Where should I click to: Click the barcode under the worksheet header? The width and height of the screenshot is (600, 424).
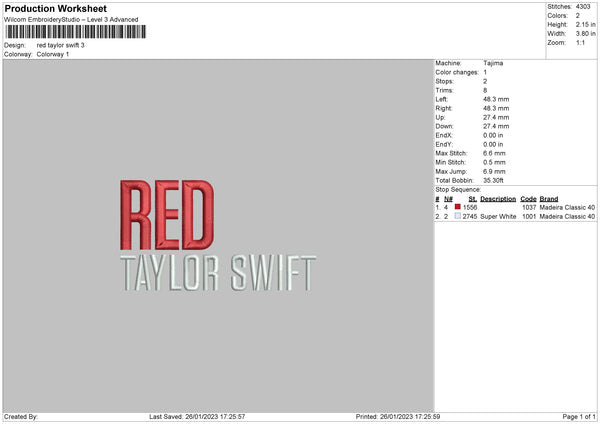75,32
